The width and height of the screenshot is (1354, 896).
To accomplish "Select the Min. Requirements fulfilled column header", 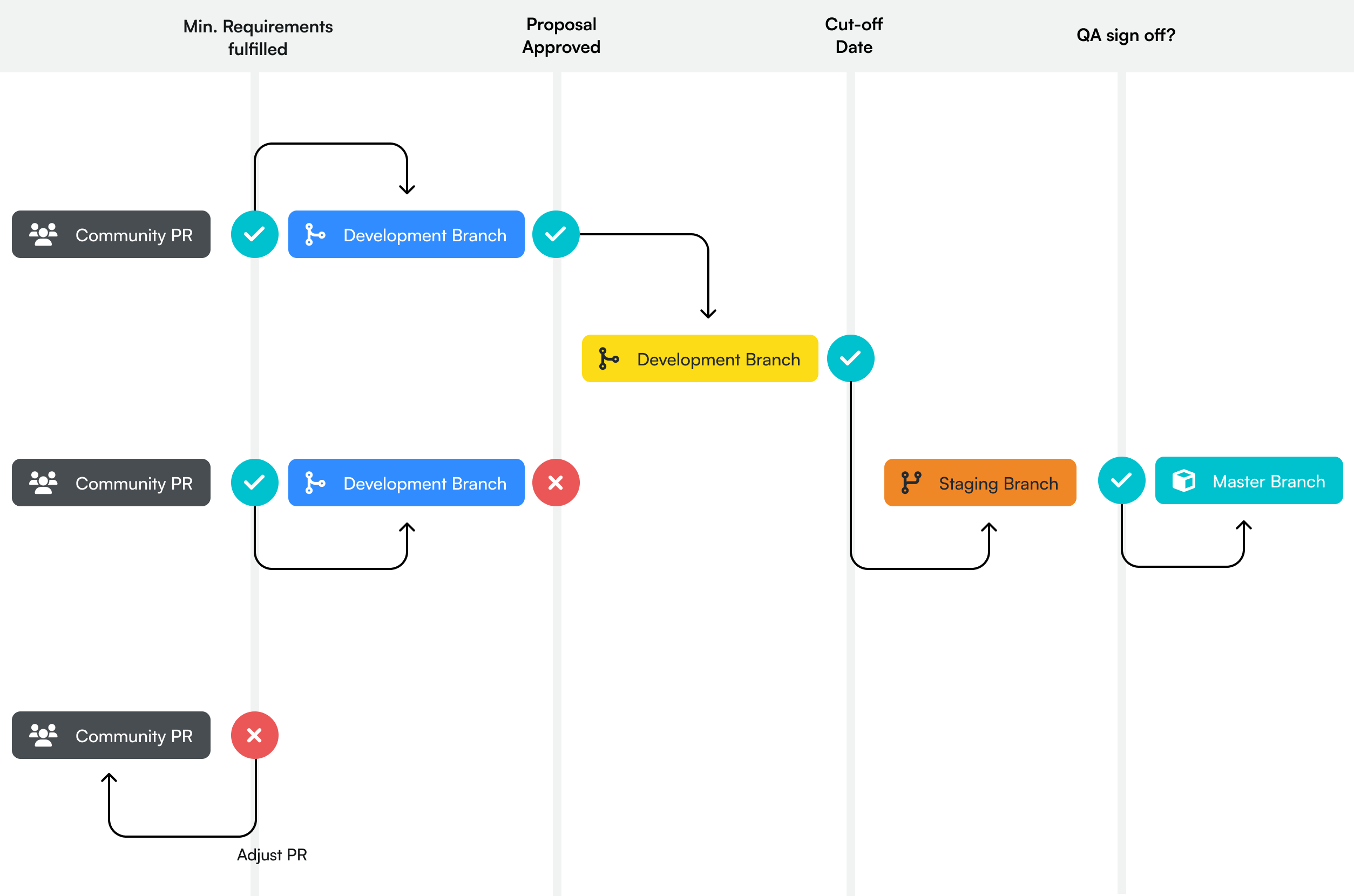I will [258, 37].
